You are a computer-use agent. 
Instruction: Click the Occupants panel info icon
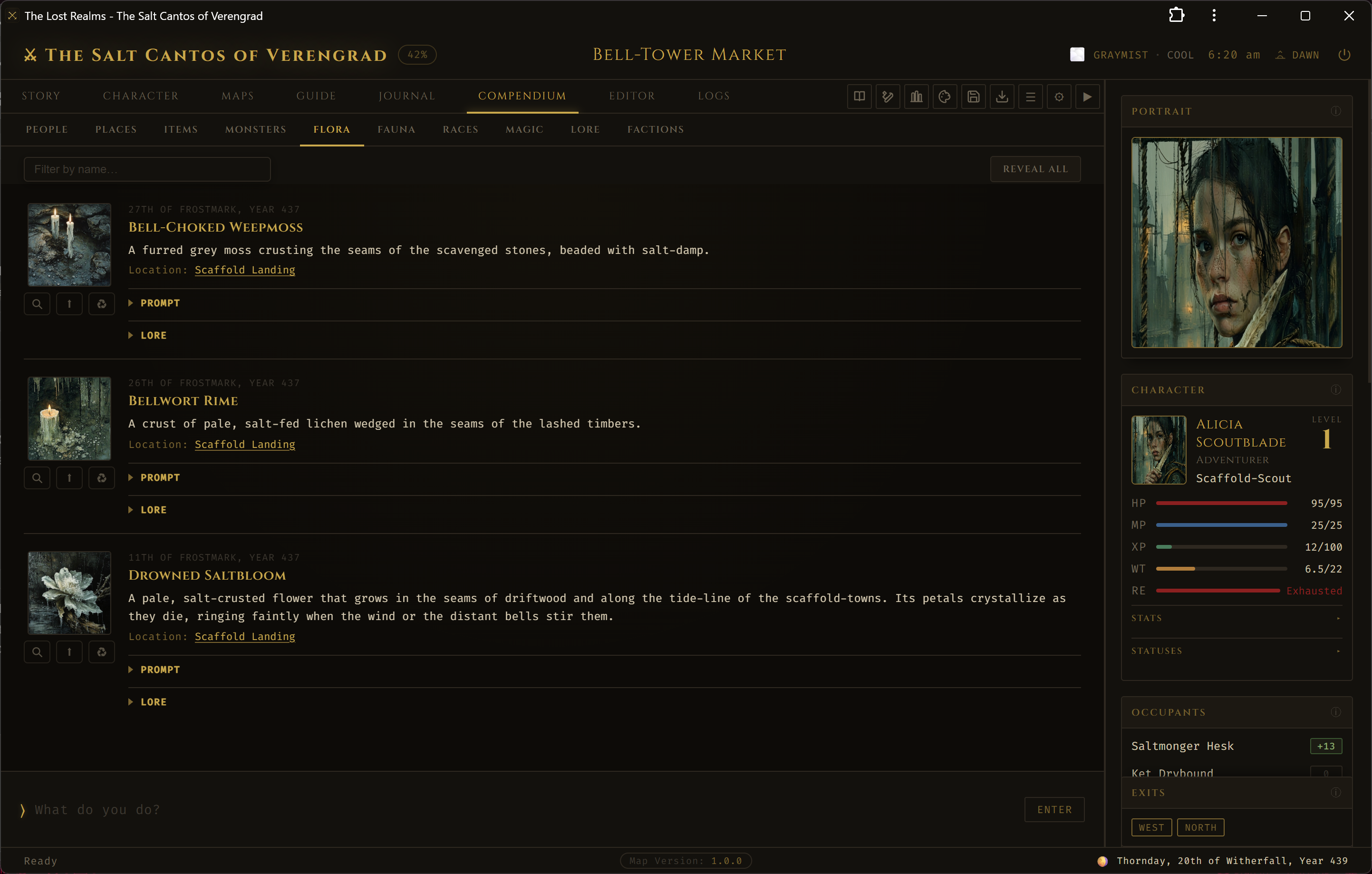click(1335, 712)
